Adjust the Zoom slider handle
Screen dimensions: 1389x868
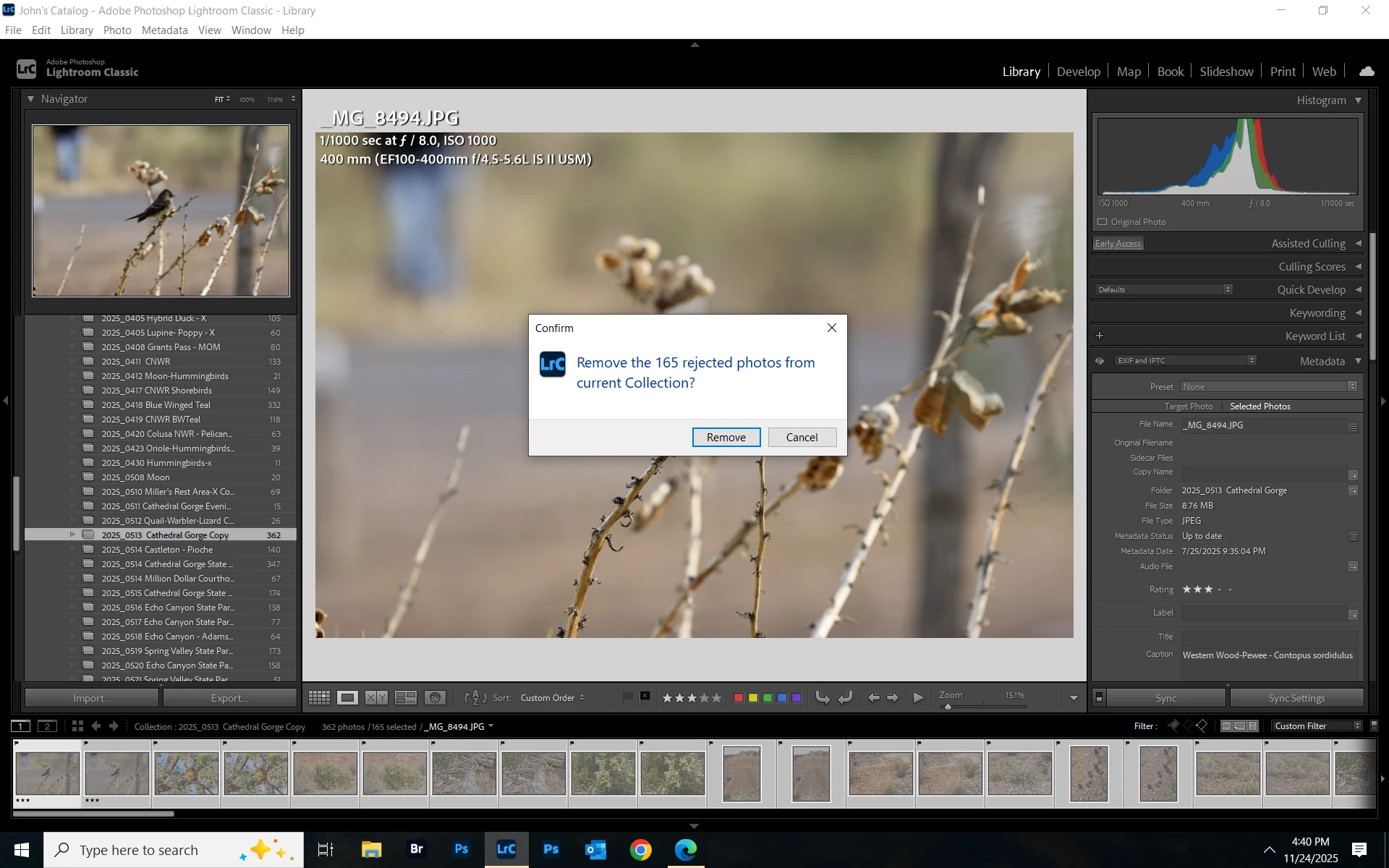click(x=948, y=707)
